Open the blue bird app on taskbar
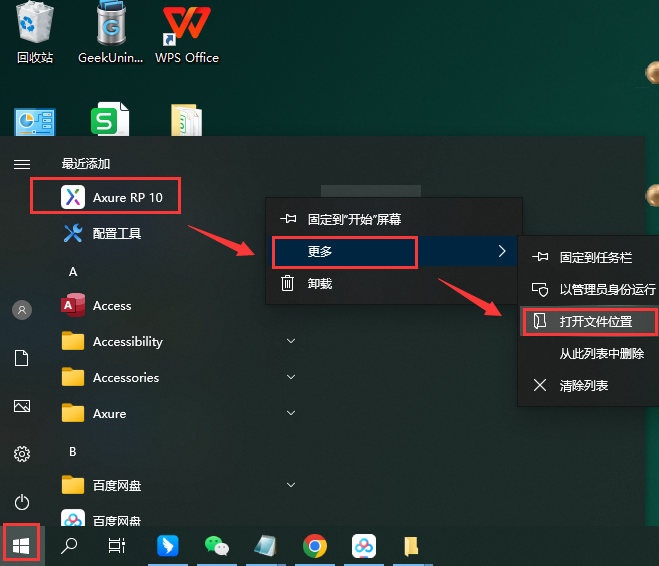This screenshot has width=659, height=566. click(168, 546)
